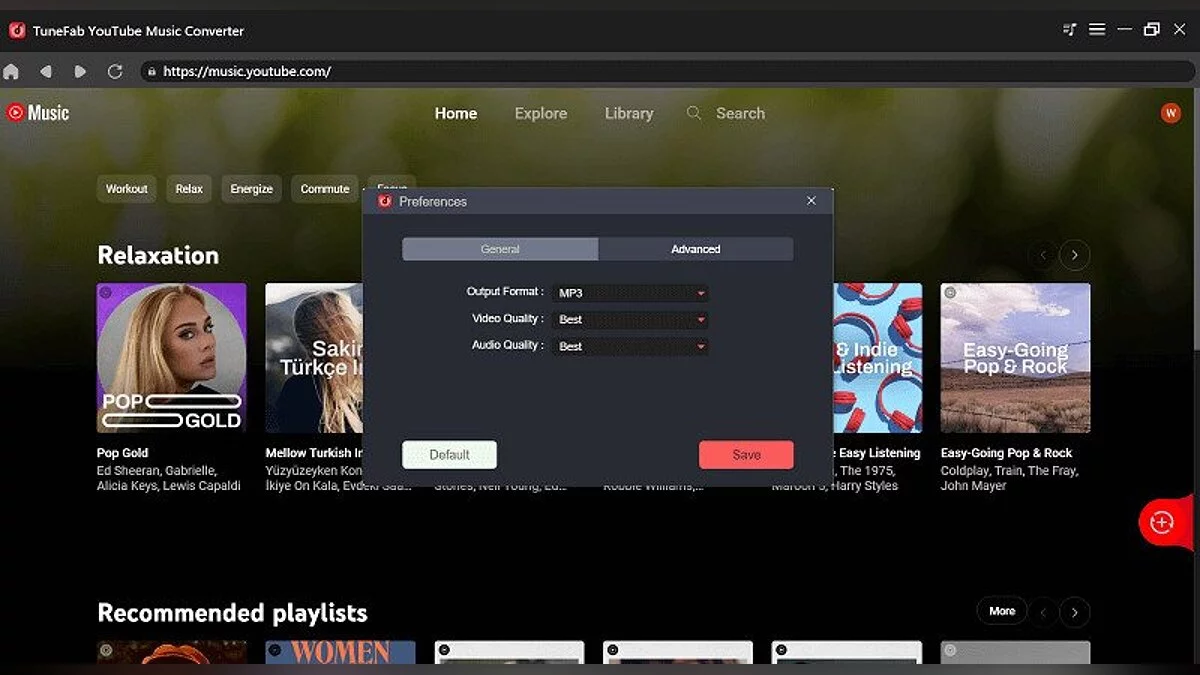Switch to the Advanced tab
The height and width of the screenshot is (675, 1200).
pos(696,249)
